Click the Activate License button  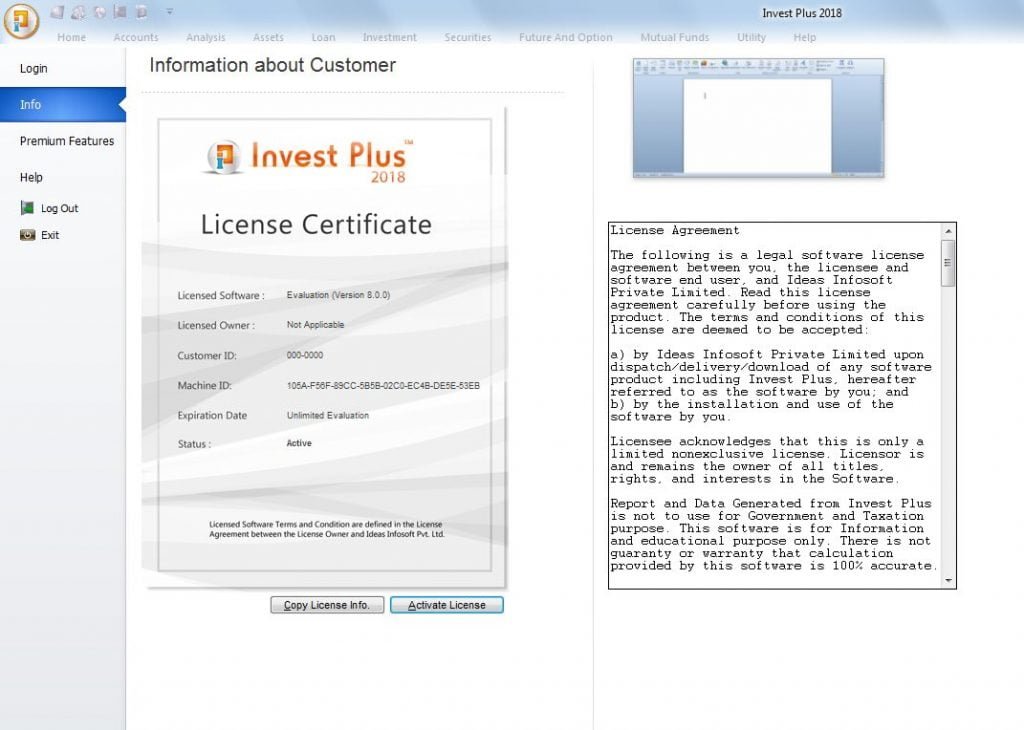447,605
